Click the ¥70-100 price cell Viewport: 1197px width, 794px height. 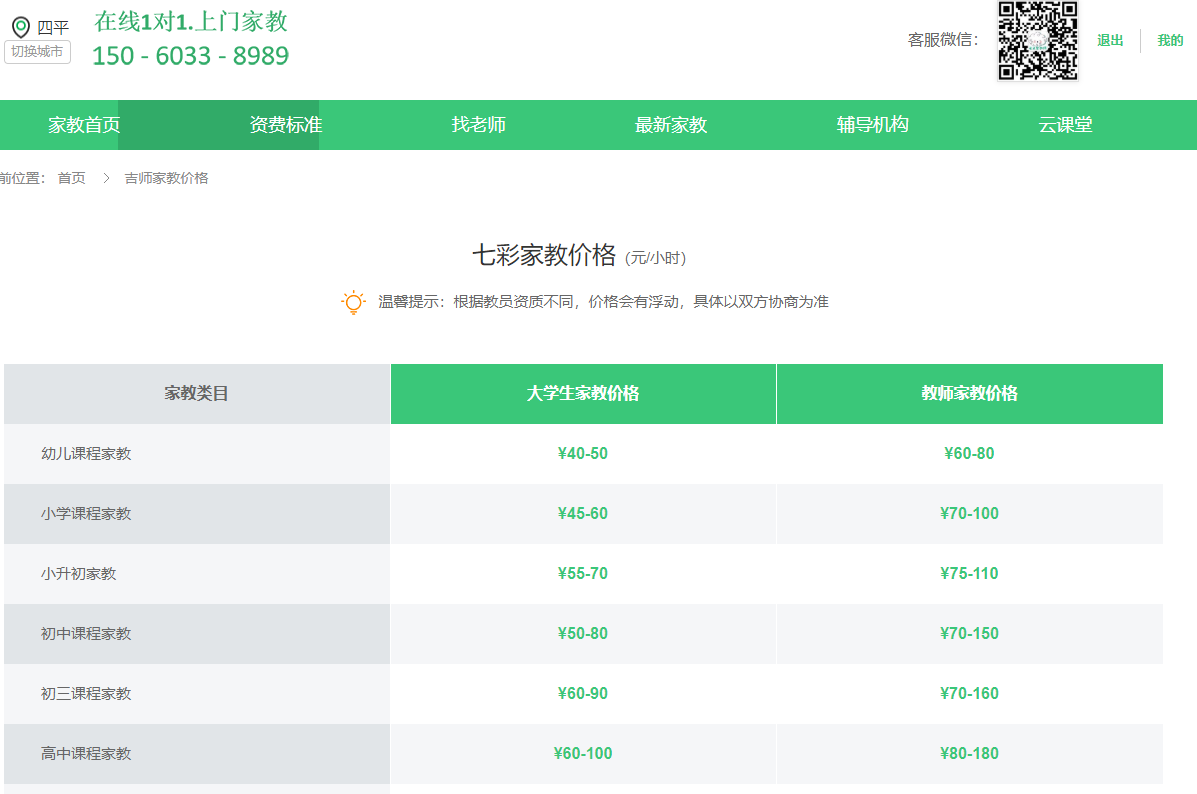970,514
